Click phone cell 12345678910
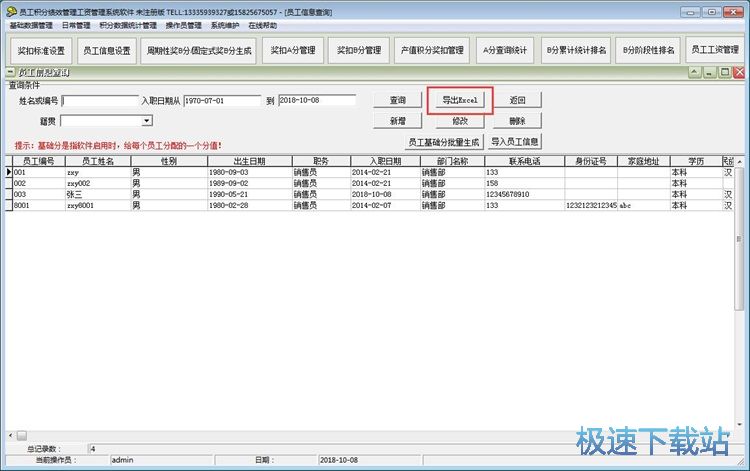Viewport: 750px width, 471px height. click(x=524, y=194)
